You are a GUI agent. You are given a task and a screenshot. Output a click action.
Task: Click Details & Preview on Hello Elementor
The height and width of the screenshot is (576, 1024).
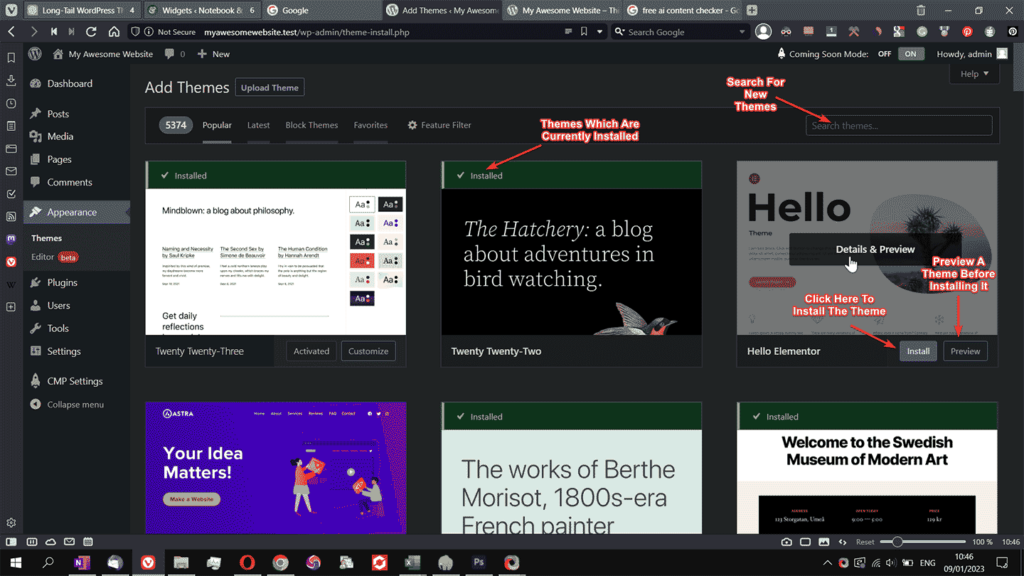(x=874, y=249)
